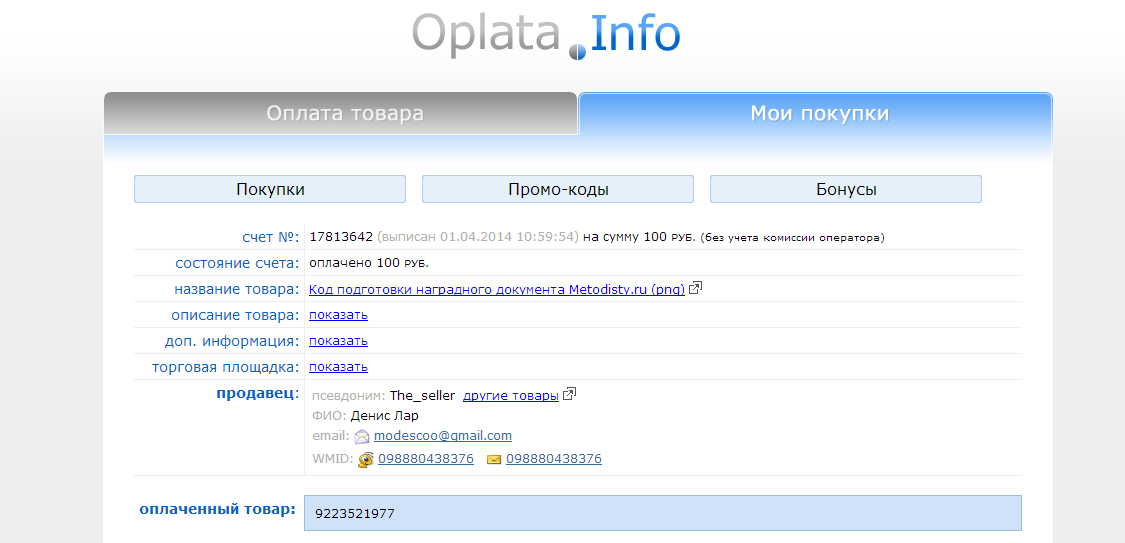Reveal торговая площадка via показать
The width and height of the screenshot is (1125, 543).
(338, 367)
